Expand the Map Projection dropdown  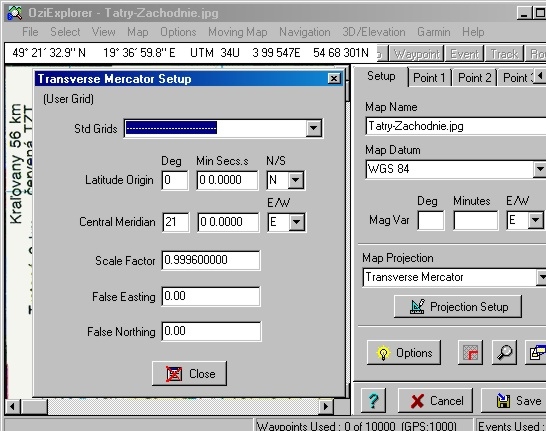click(541, 277)
